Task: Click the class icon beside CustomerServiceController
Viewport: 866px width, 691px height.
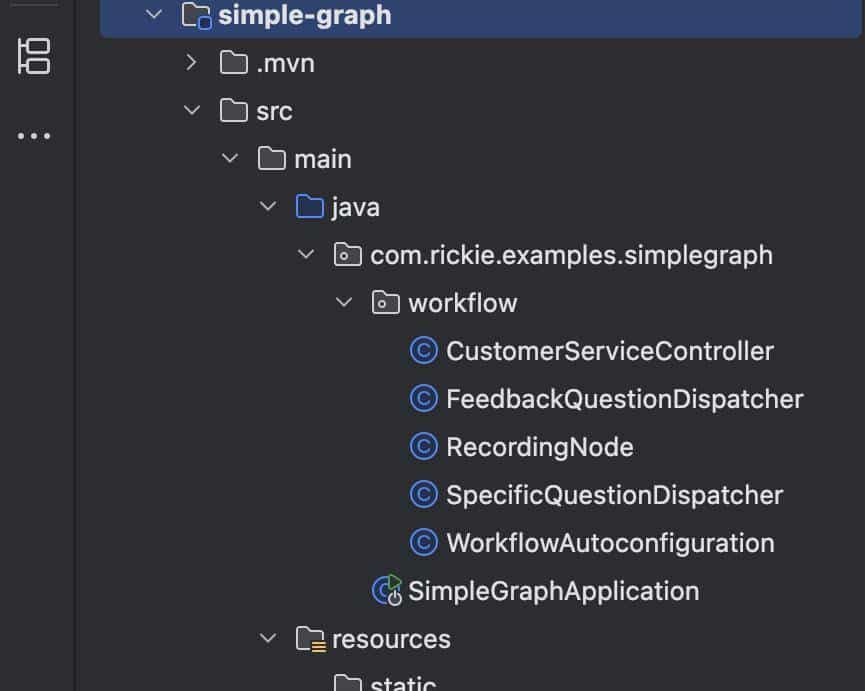Action: click(x=424, y=351)
